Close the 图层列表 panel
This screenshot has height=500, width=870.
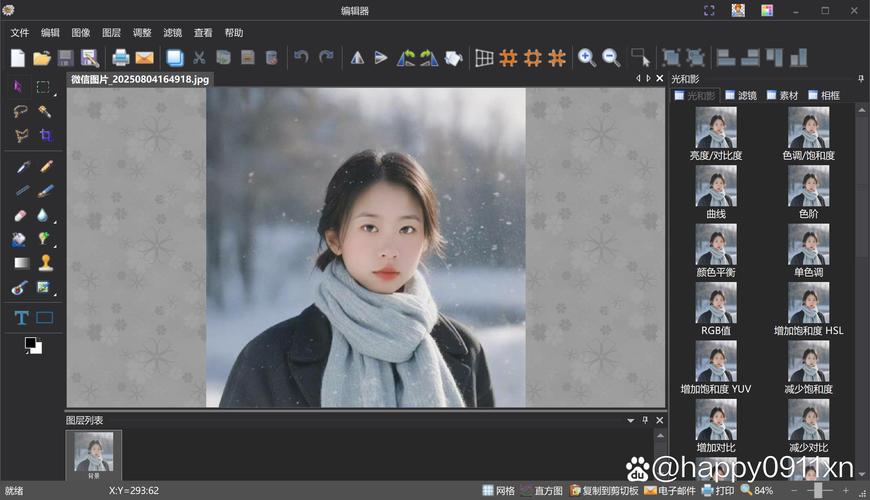click(660, 420)
